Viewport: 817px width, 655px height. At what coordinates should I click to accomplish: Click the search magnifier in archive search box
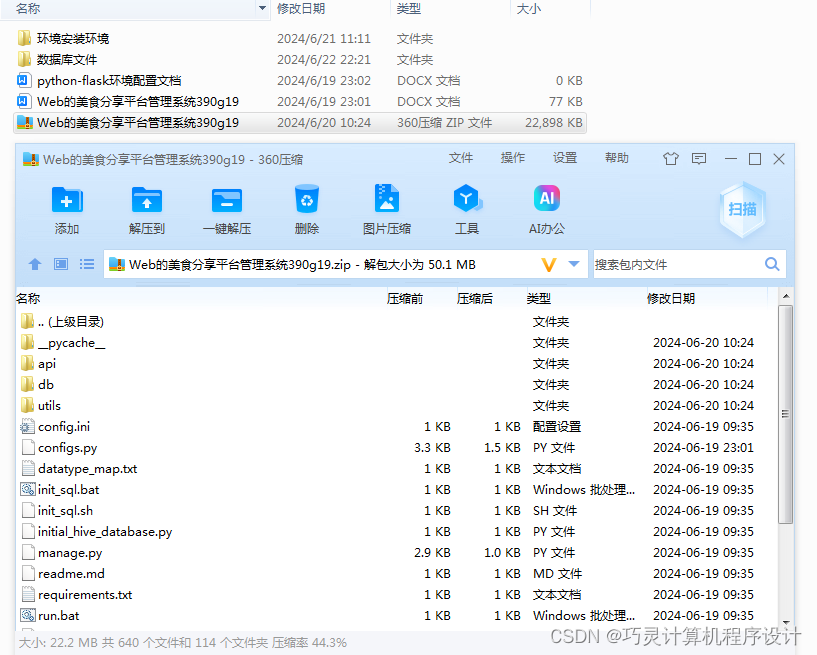[x=770, y=262]
